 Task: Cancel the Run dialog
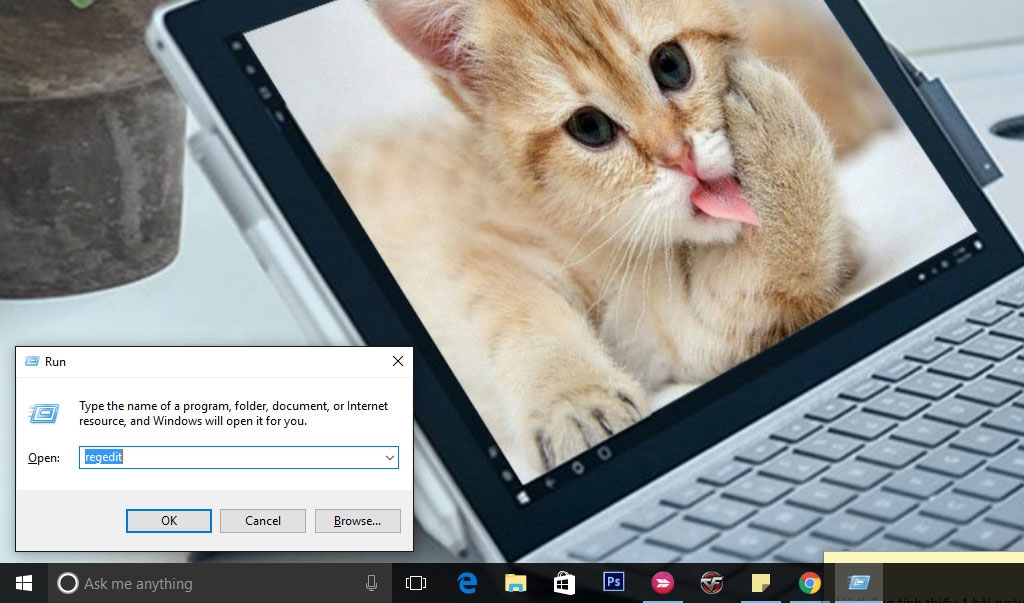click(262, 520)
